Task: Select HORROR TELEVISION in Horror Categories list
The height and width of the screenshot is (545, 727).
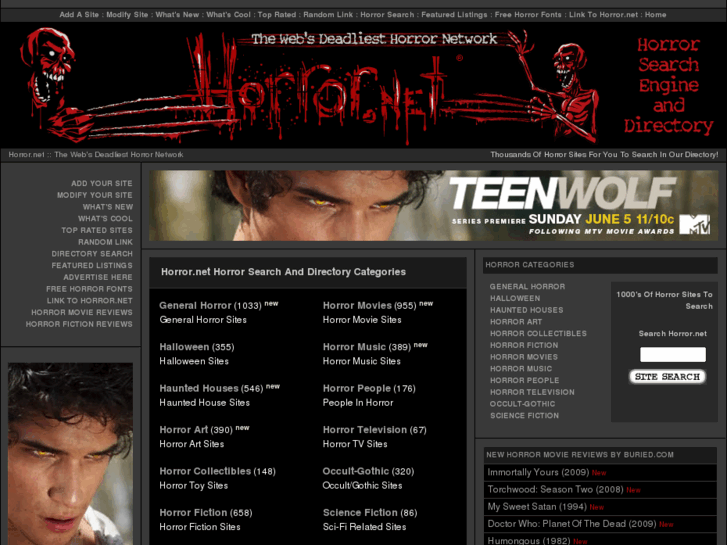Action: click(532, 392)
